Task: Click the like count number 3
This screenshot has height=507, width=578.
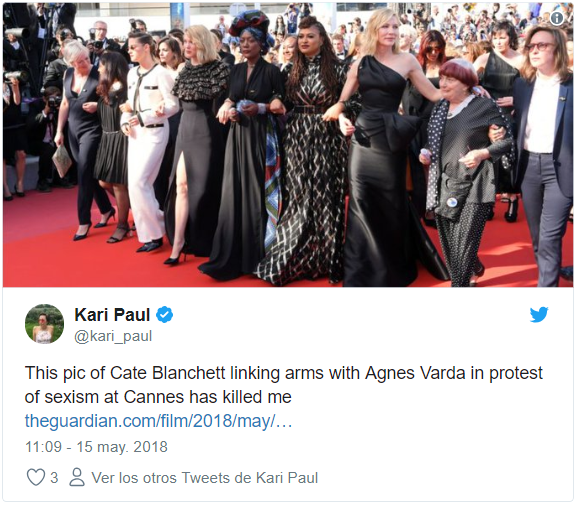Action: point(54,478)
